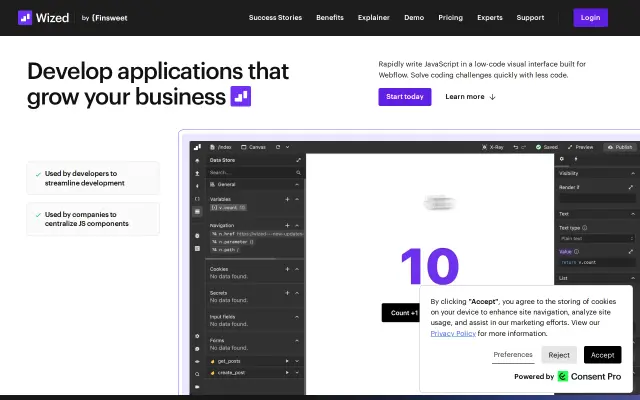Click the info icon beside Text type
This screenshot has height=400, width=640.
[584, 228]
